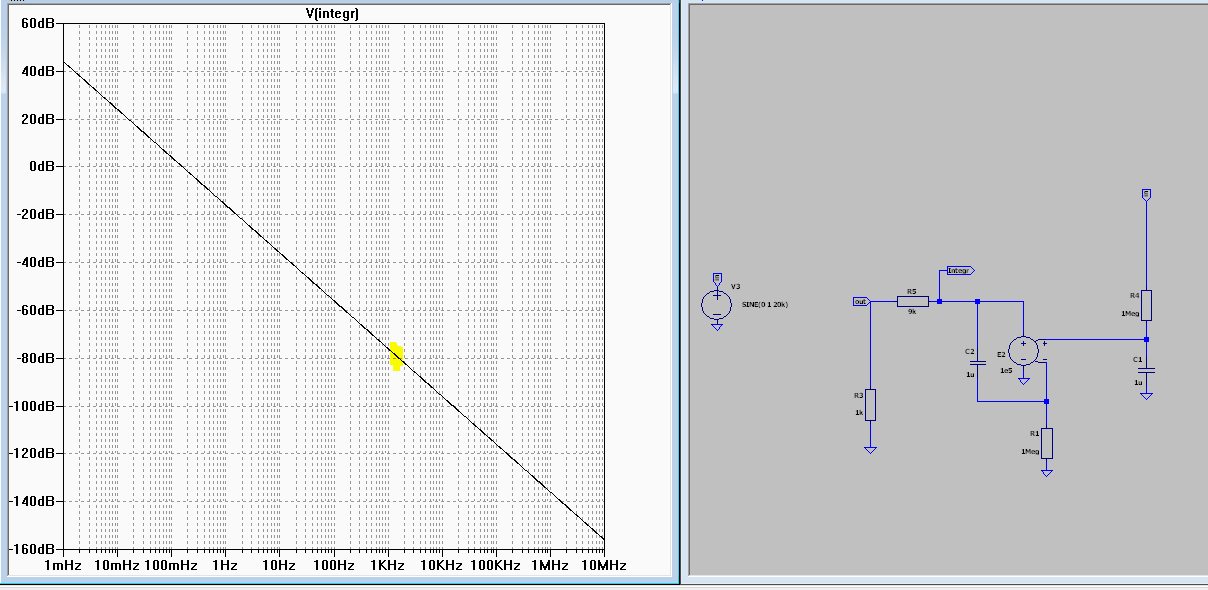The width and height of the screenshot is (1208, 590).
Task: Click the -100dB vertical axis label
Action: point(32,406)
